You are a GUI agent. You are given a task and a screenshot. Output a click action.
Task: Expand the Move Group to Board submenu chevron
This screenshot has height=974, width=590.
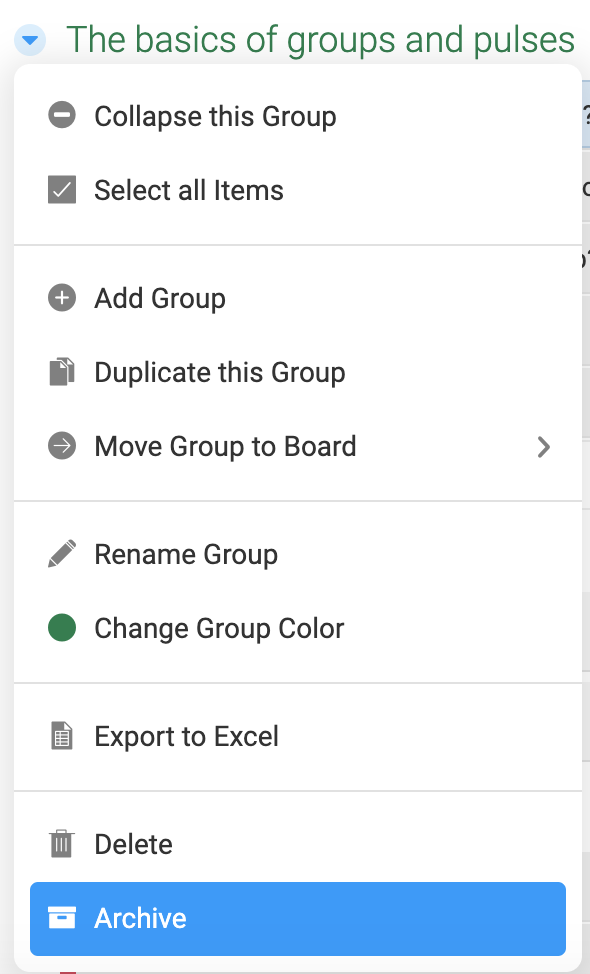pos(543,446)
